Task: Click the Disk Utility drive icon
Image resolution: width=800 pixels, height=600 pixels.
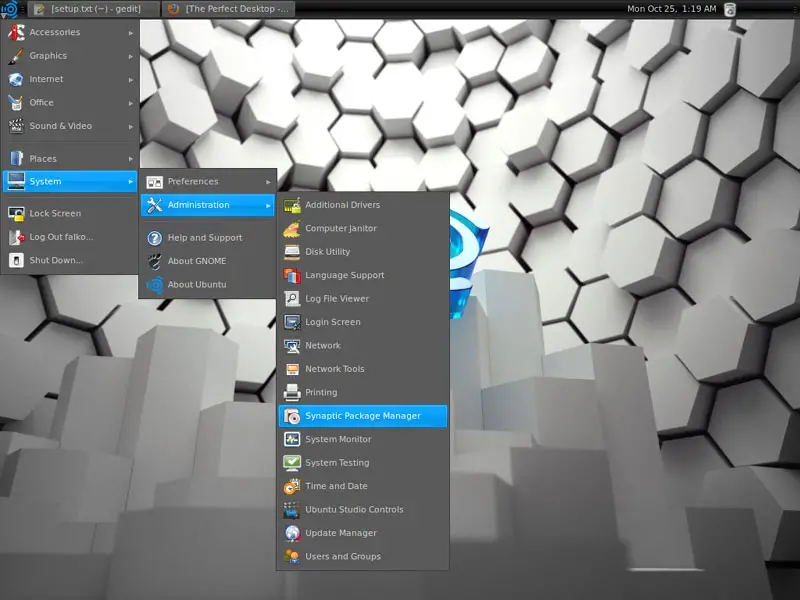Action: point(292,252)
